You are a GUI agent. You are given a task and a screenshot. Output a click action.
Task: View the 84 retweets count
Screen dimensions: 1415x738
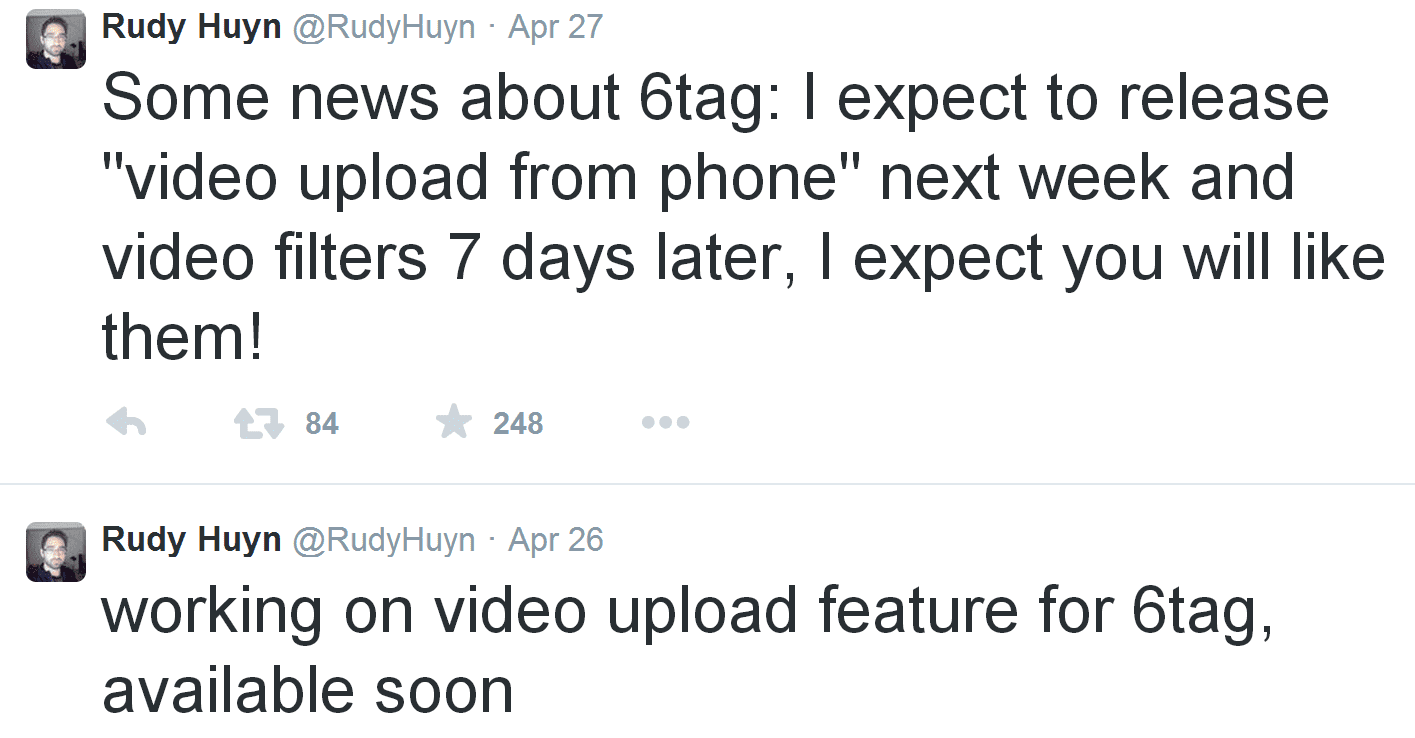click(322, 424)
